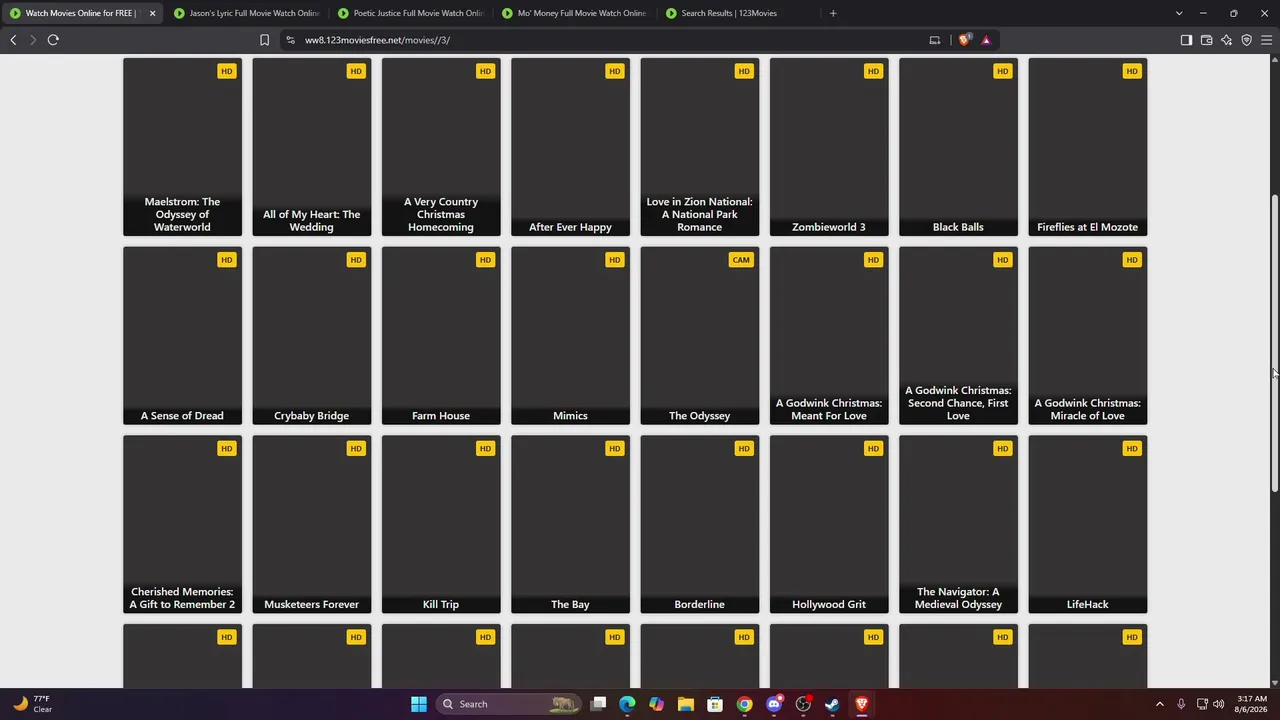1280x720 pixels.
Task: Click the microphone icon in system tray
Action: (1181, 704)
